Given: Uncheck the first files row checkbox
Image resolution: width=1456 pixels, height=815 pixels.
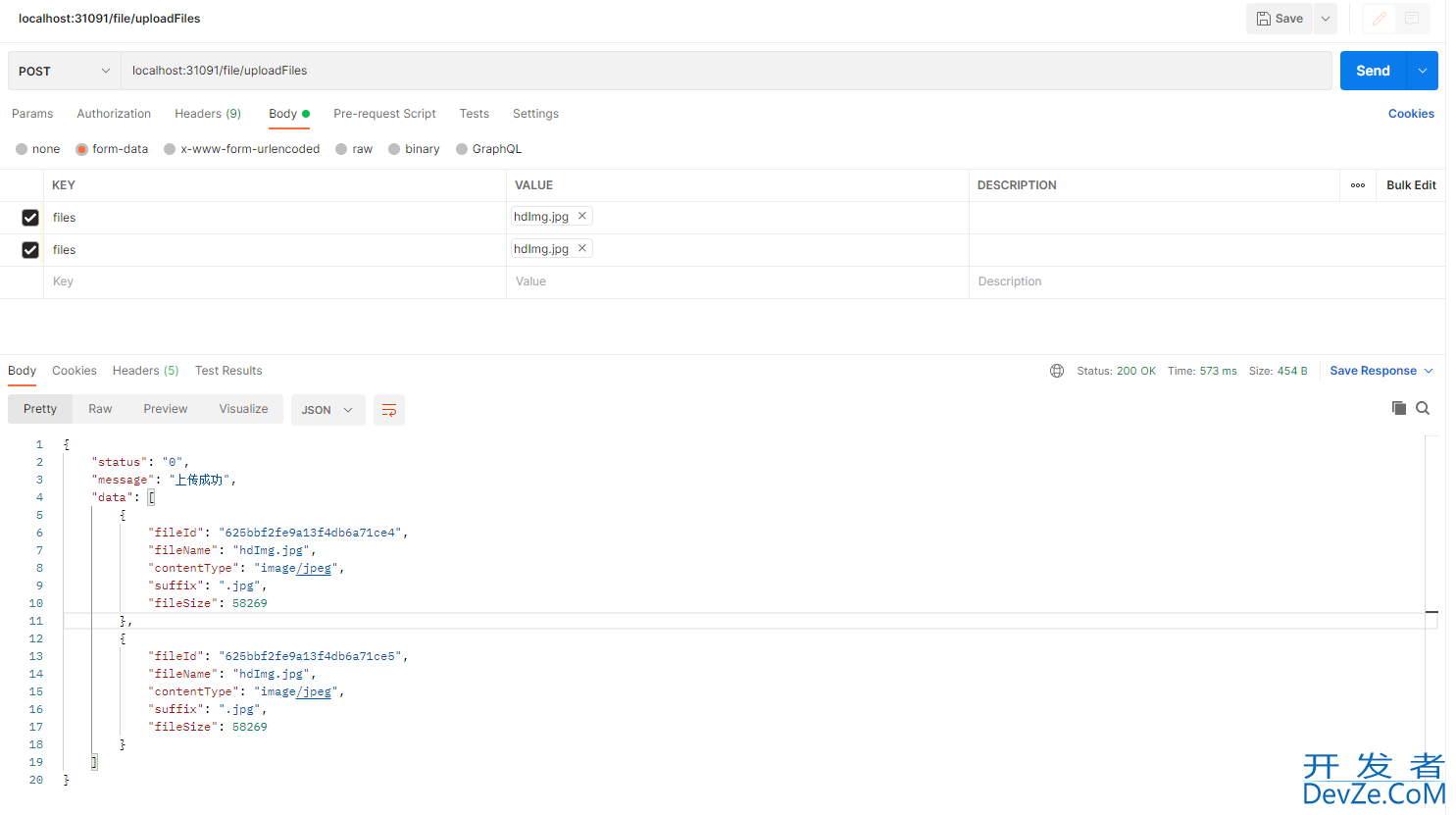Looking at the screenshot, I should [x=30, y=218].
